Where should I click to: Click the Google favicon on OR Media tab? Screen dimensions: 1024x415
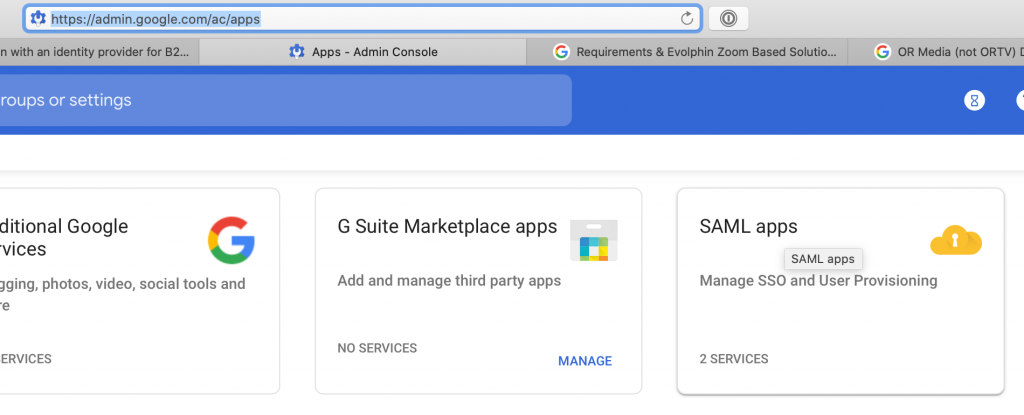tap(882, 52)
